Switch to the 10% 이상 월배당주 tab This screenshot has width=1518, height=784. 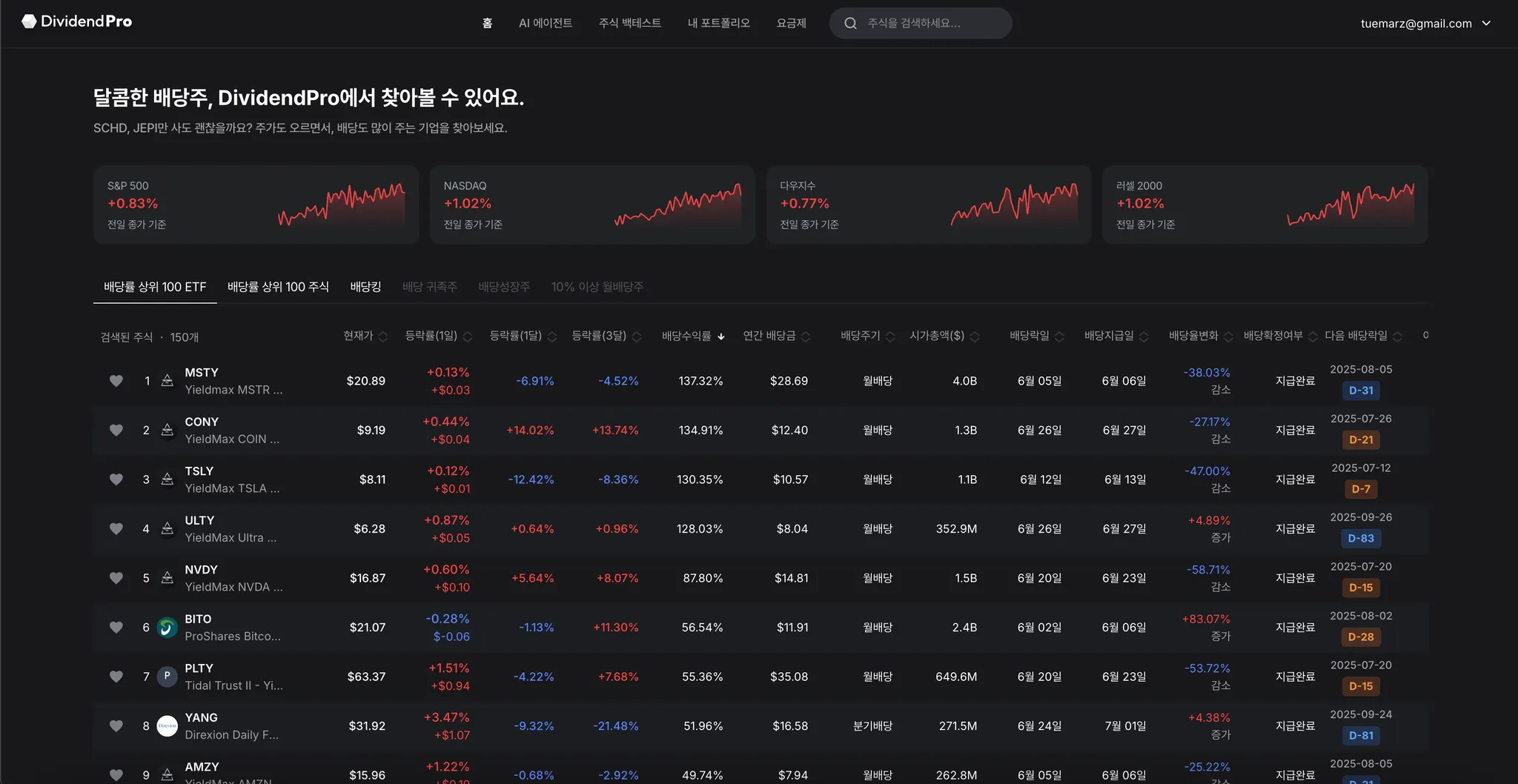[597, 287]
